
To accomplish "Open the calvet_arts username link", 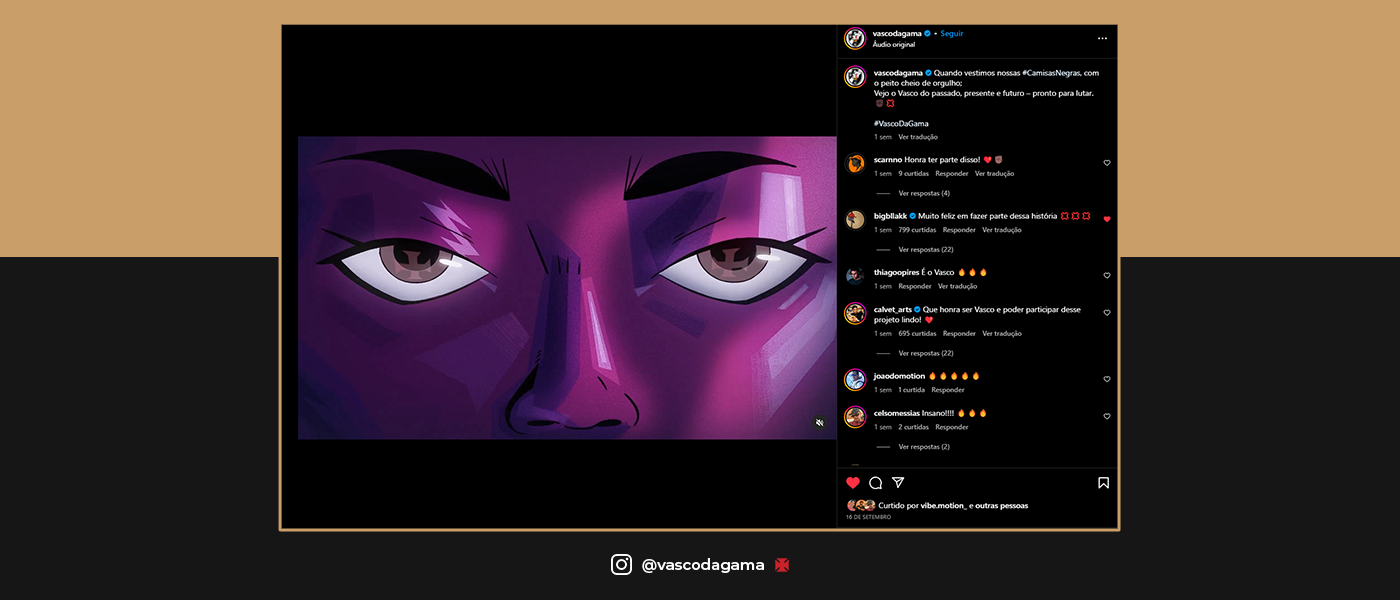I will (893, 310).
